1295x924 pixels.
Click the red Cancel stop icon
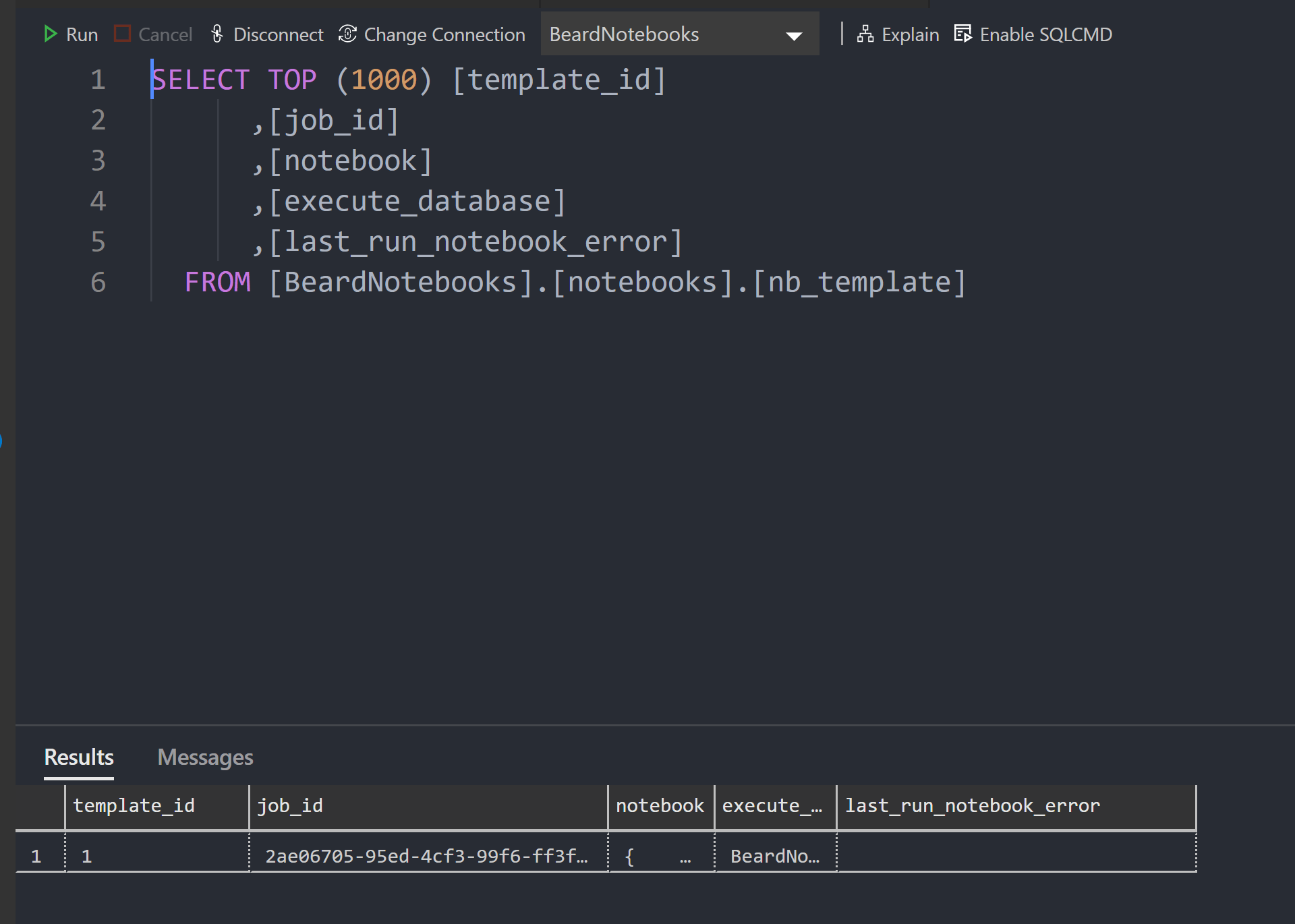pos(122,34)
